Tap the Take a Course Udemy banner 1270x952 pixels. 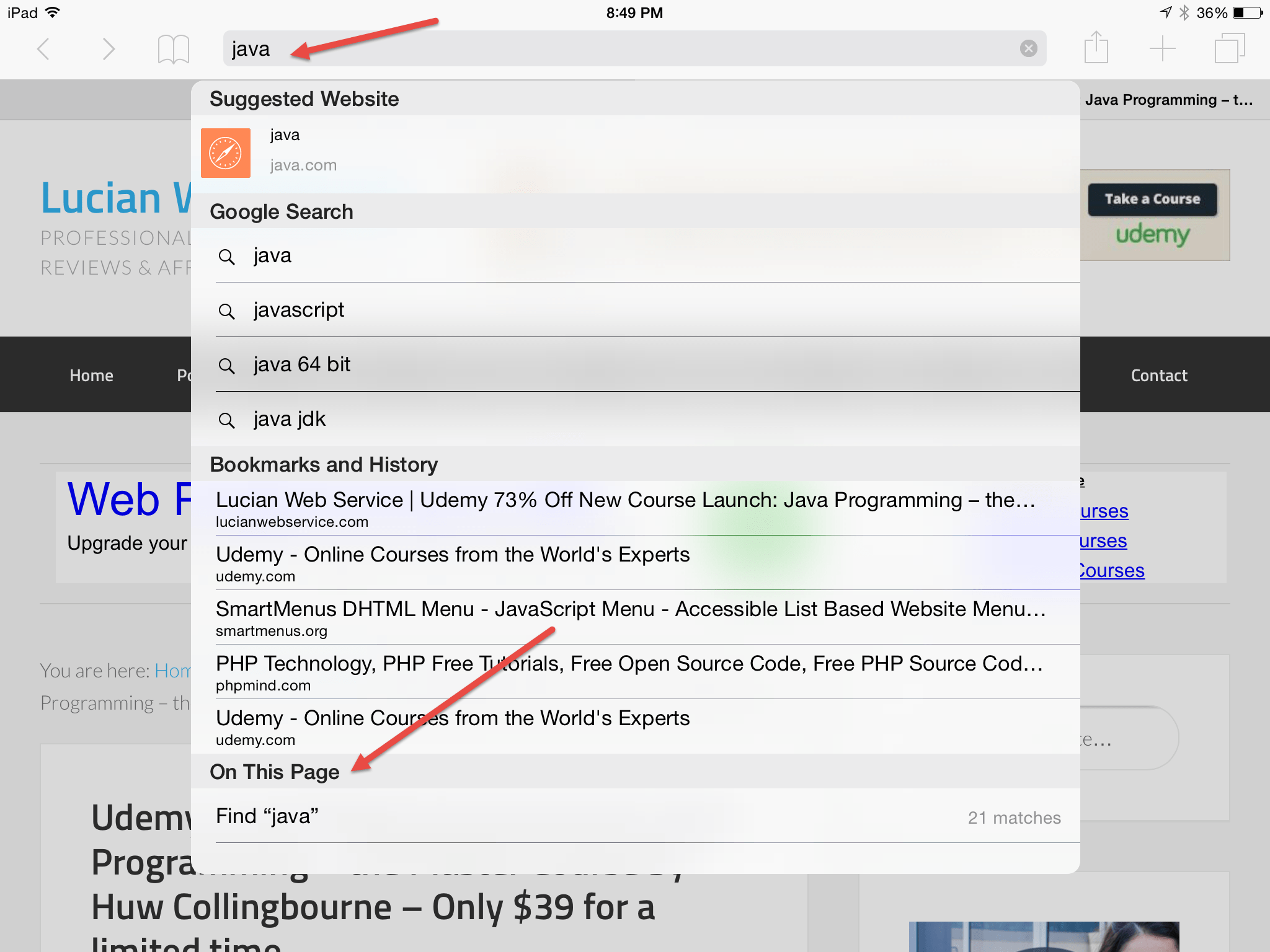(1152, 215)
